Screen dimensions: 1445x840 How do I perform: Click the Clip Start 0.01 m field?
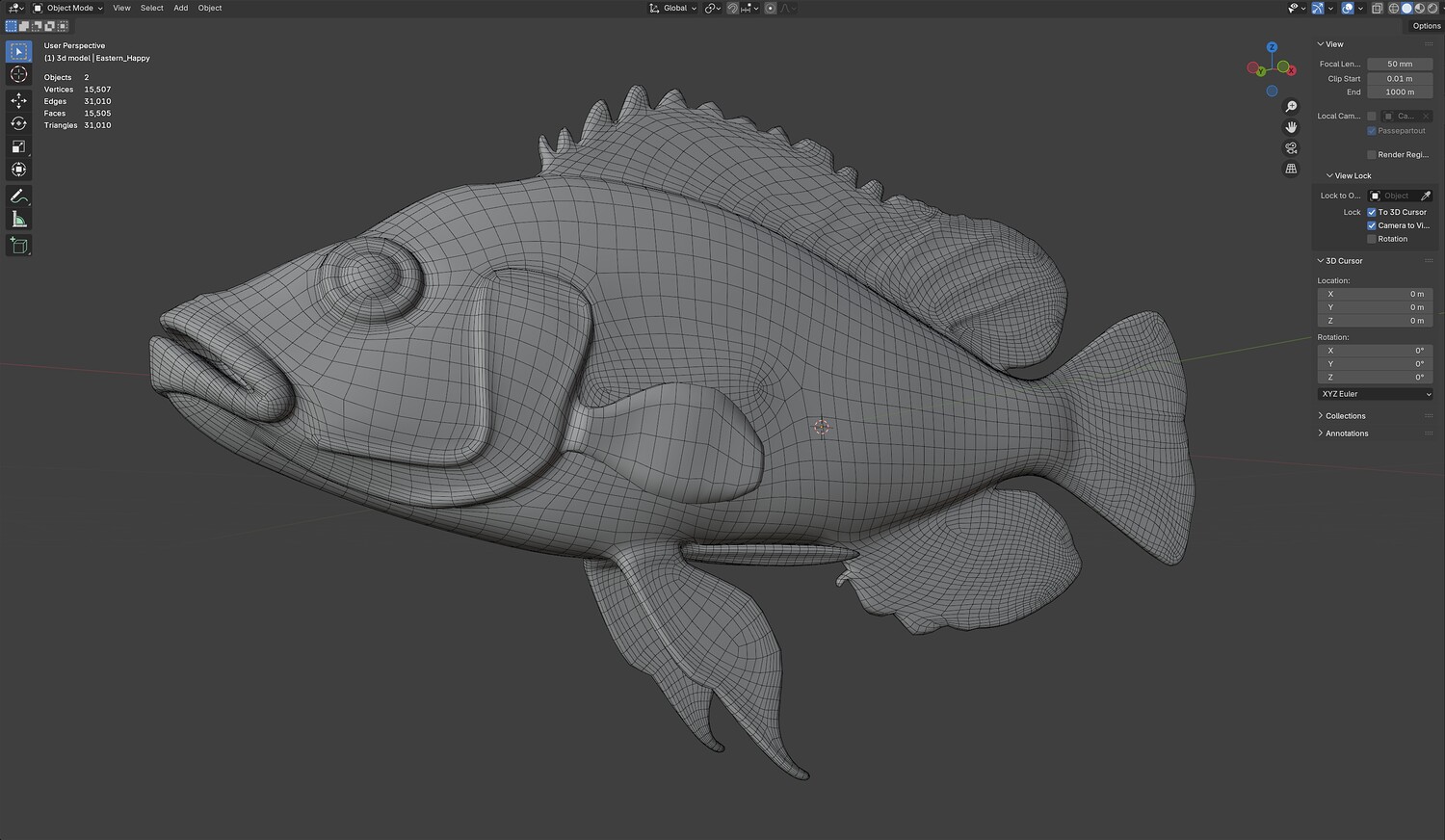coord(1400,78)
